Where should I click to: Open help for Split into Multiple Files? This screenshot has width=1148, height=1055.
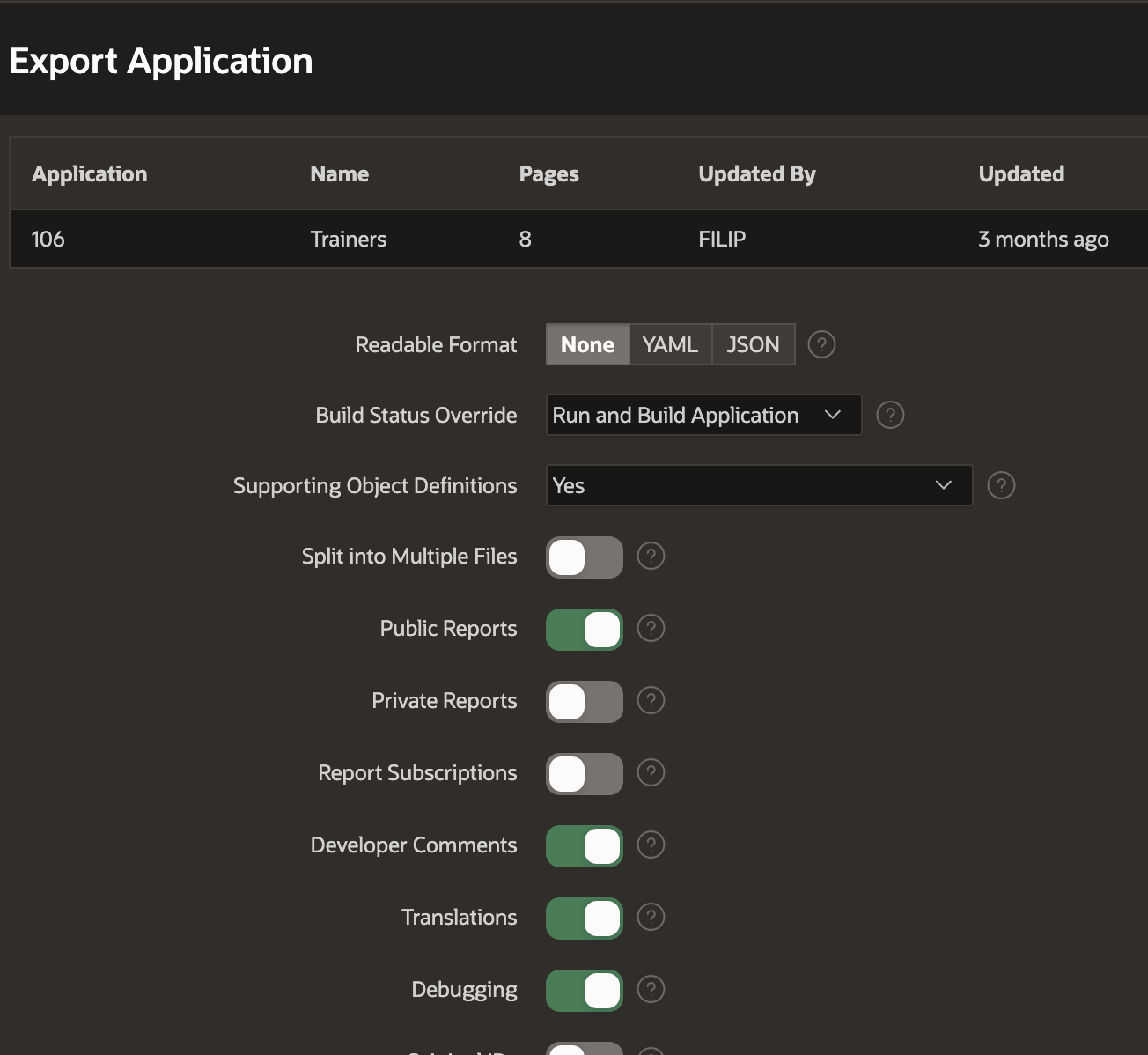[x=651, y=556]
